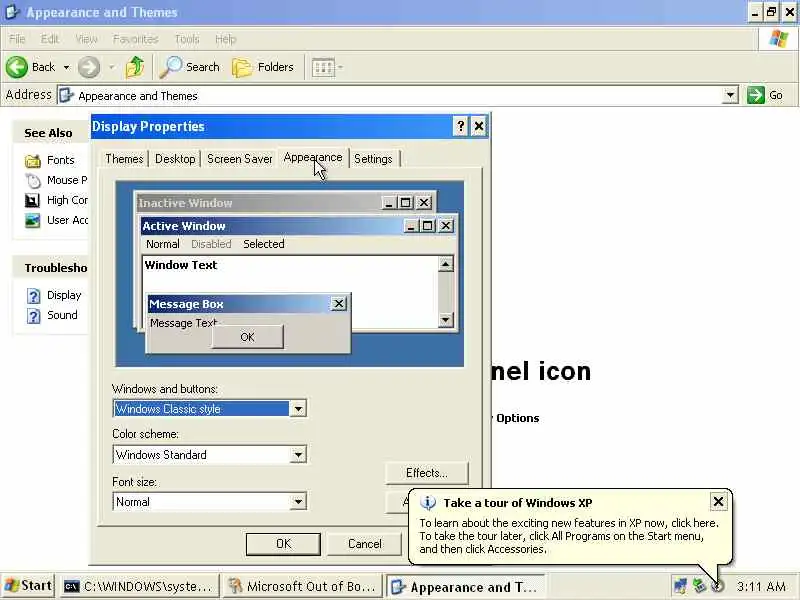Click Display link under Troubleshooters
This screenshot has width=800, height=600.
click(64, 295)
